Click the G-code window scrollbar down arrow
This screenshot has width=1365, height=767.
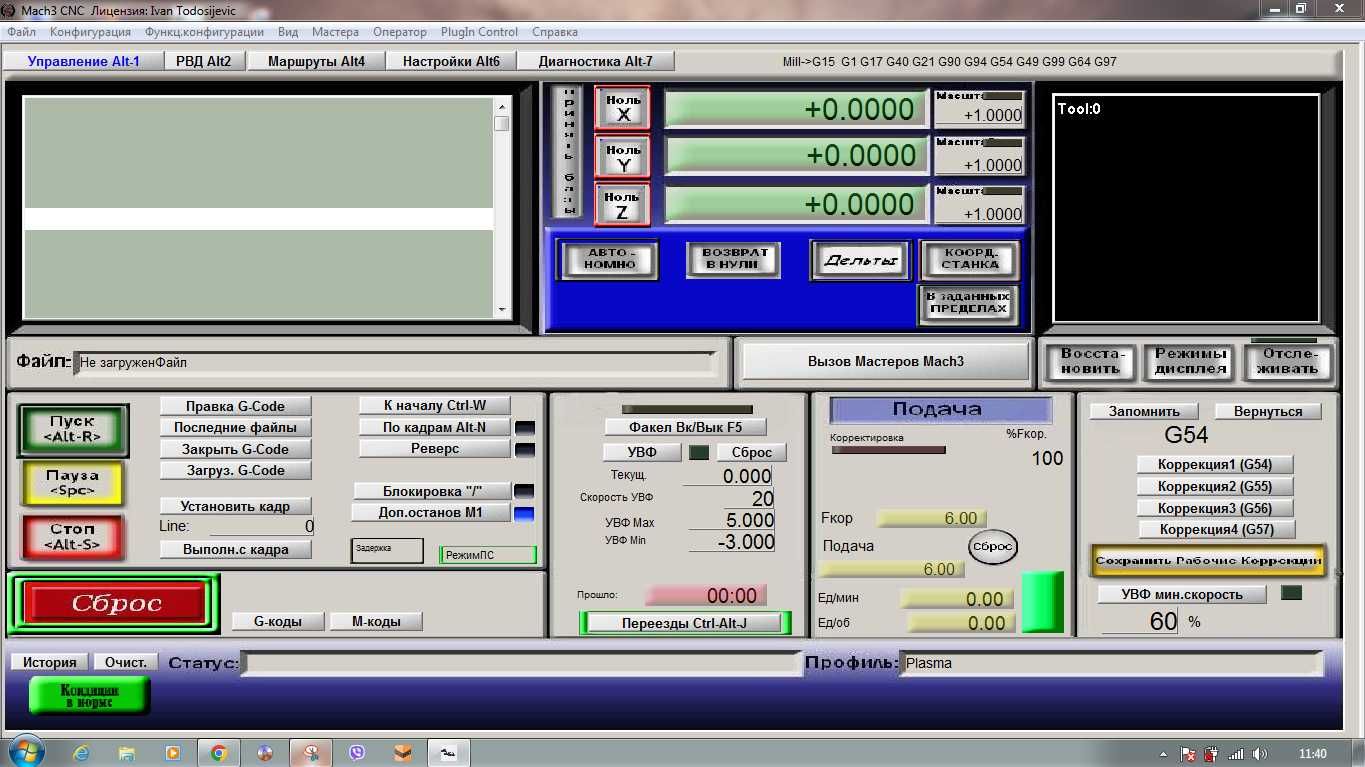tap(502, 311)
